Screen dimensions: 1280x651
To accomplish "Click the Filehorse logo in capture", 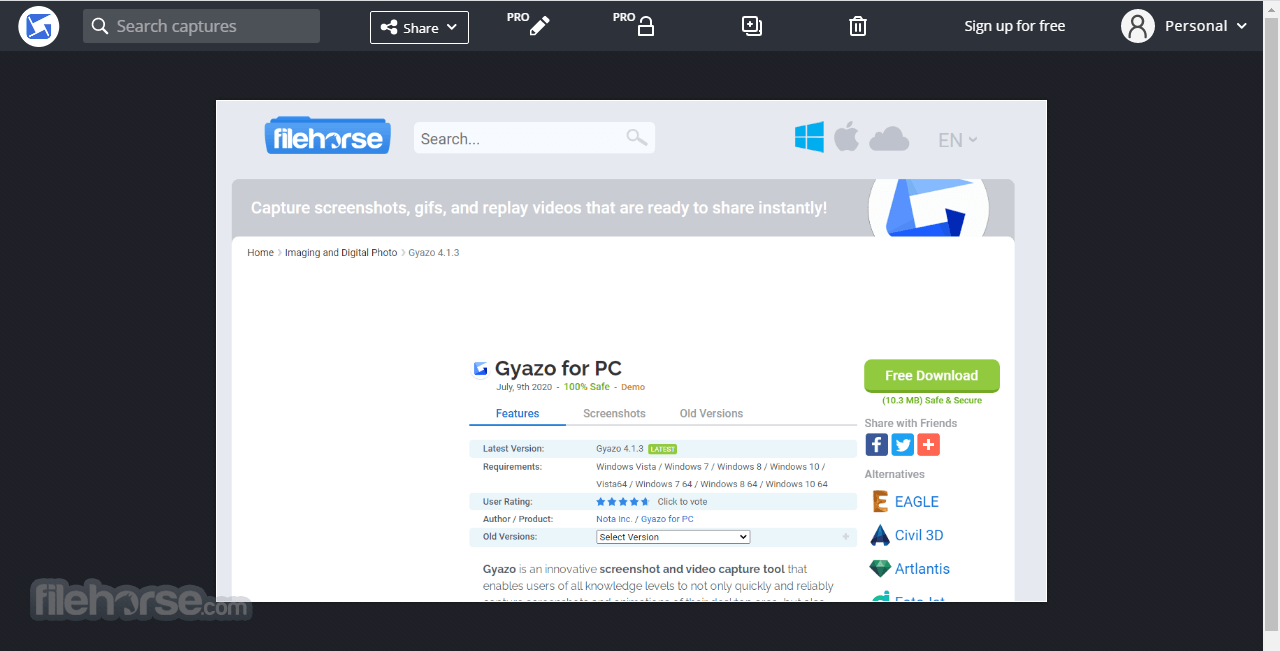I will coord(328,137).
